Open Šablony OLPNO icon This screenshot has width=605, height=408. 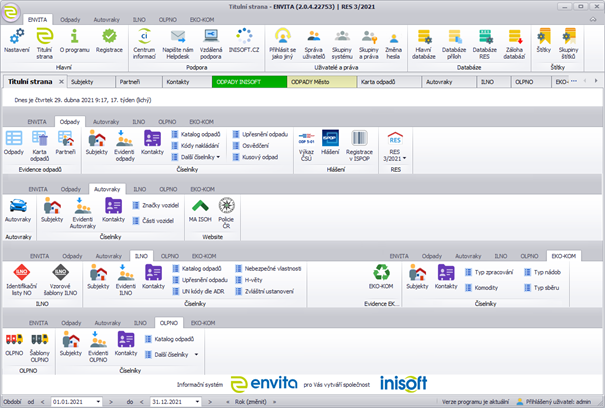click(x=39, y=347)
